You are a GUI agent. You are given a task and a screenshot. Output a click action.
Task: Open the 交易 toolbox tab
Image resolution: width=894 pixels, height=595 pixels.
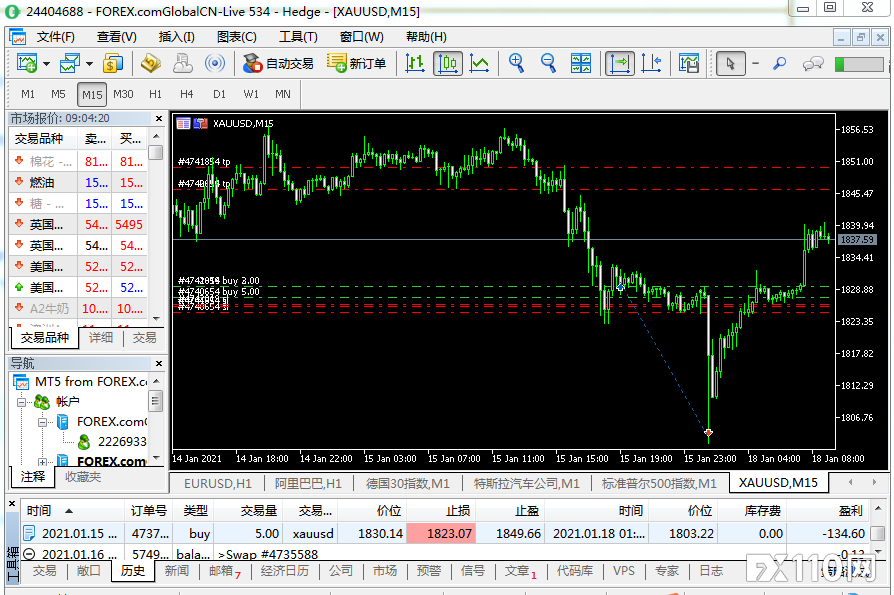click(44, 570)
